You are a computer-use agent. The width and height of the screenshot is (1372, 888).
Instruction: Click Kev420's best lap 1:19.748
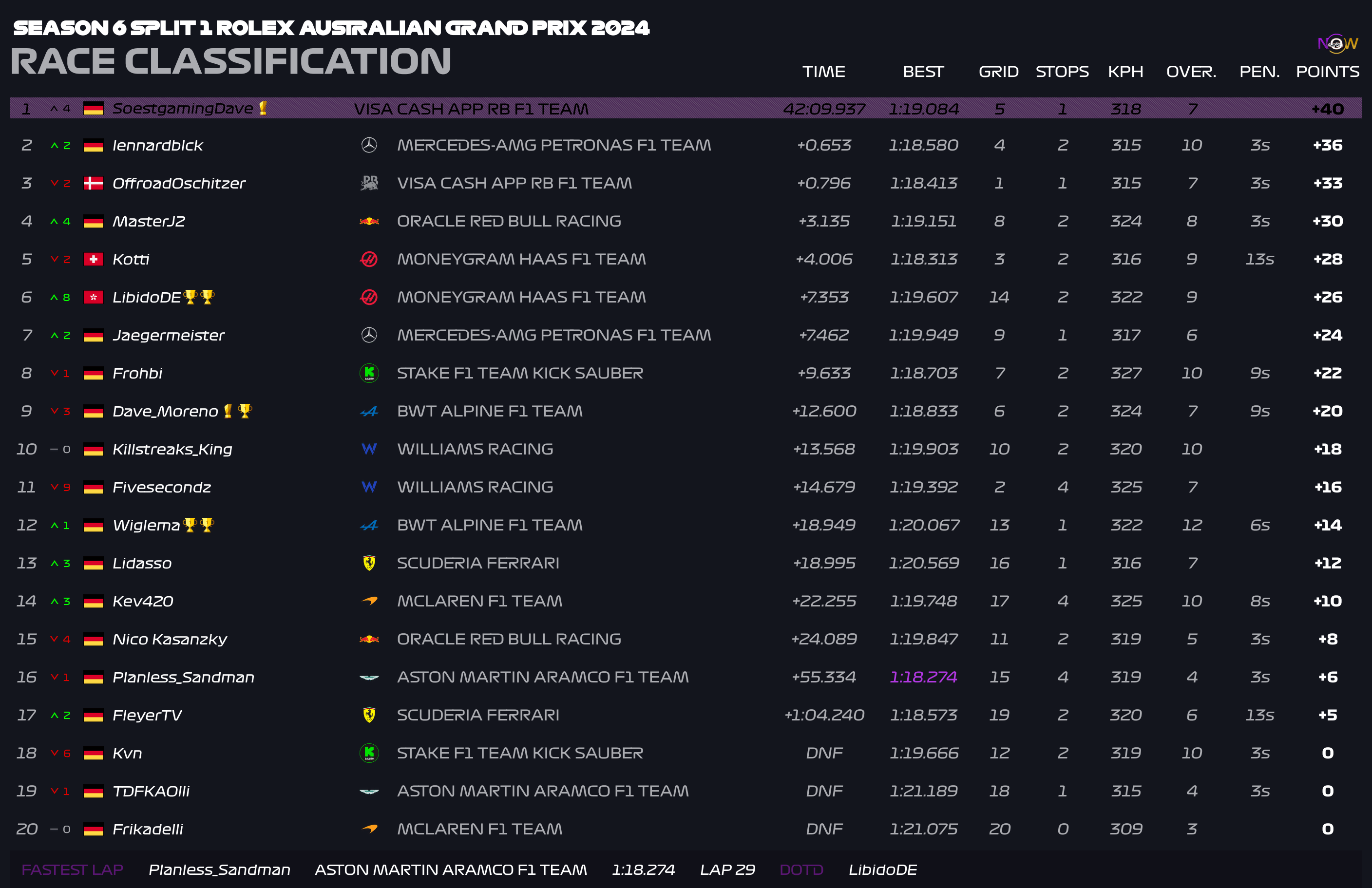point(923,601)
